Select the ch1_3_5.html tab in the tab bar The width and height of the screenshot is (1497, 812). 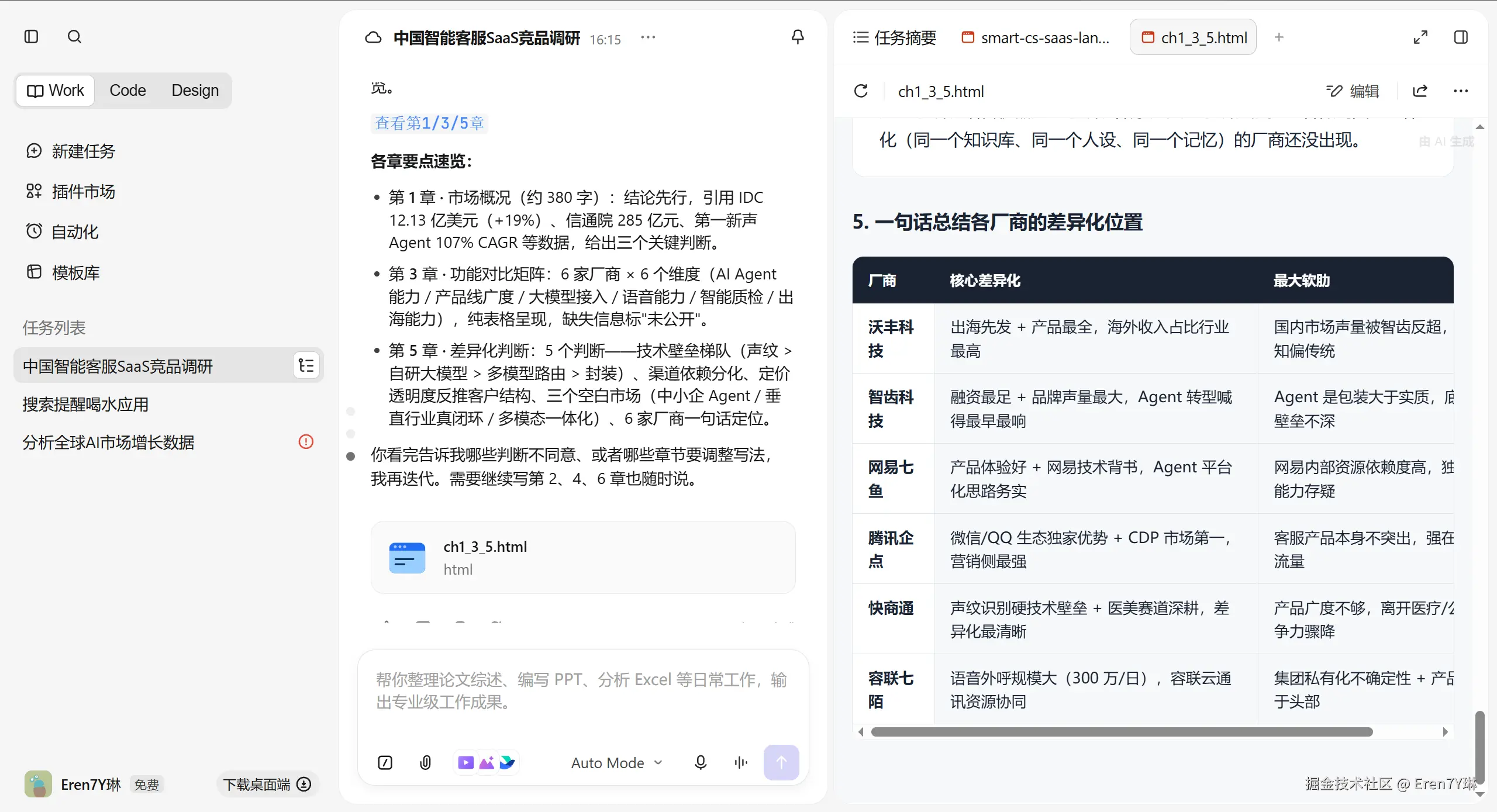point(1193,37)
